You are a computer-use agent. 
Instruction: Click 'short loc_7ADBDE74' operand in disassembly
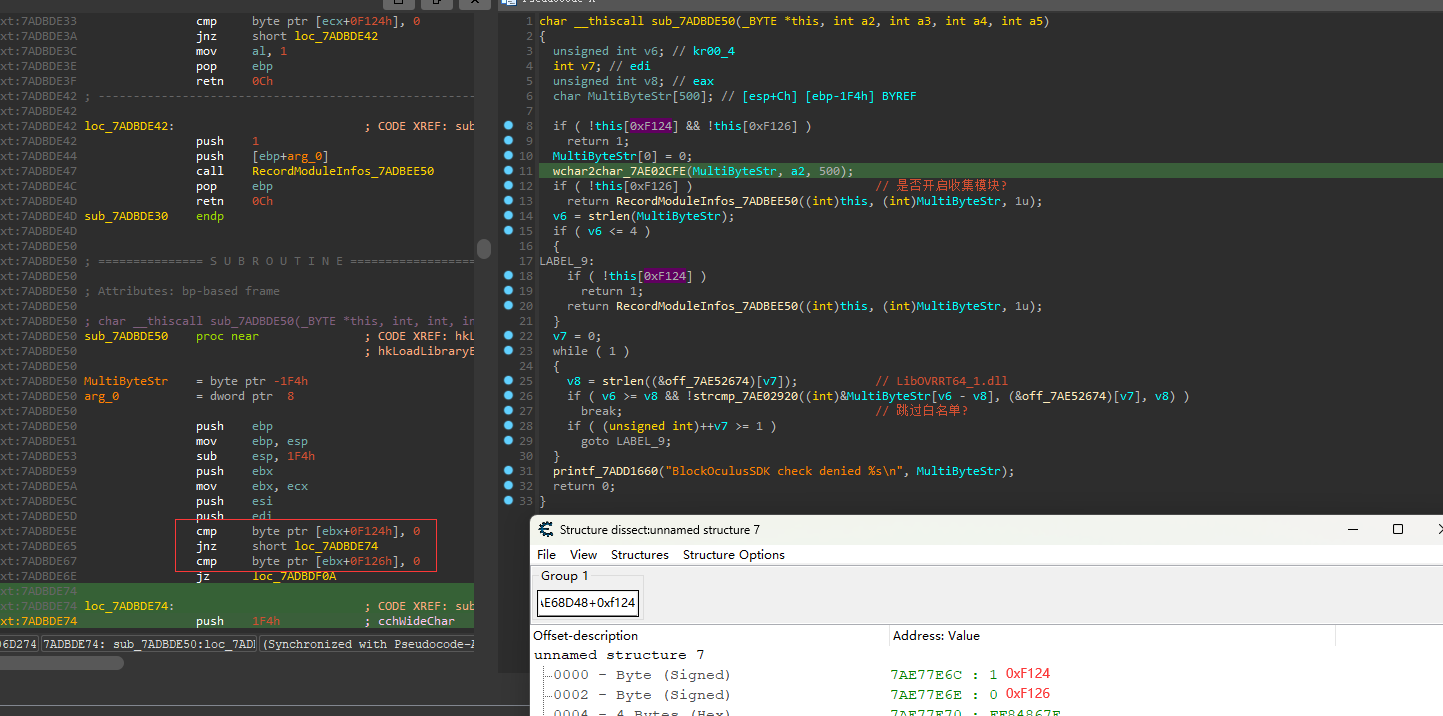click(315, 546)
